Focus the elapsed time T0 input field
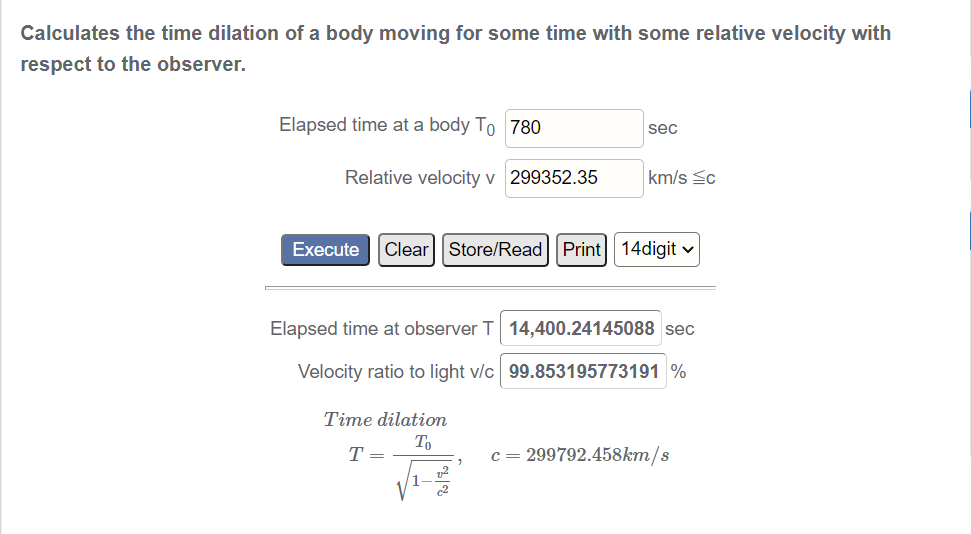Screen dimensions: 971x534 click(x=574, y=128)
